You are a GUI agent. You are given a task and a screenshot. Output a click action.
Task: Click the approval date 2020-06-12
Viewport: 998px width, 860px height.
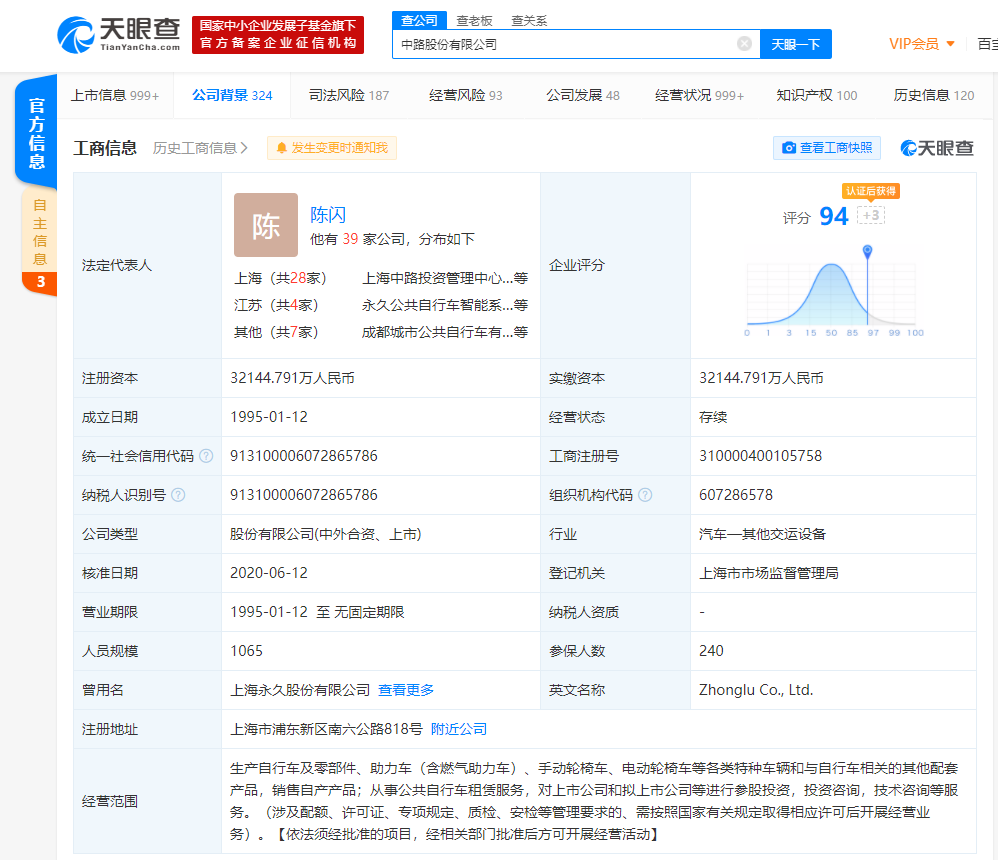click(269, 573)
